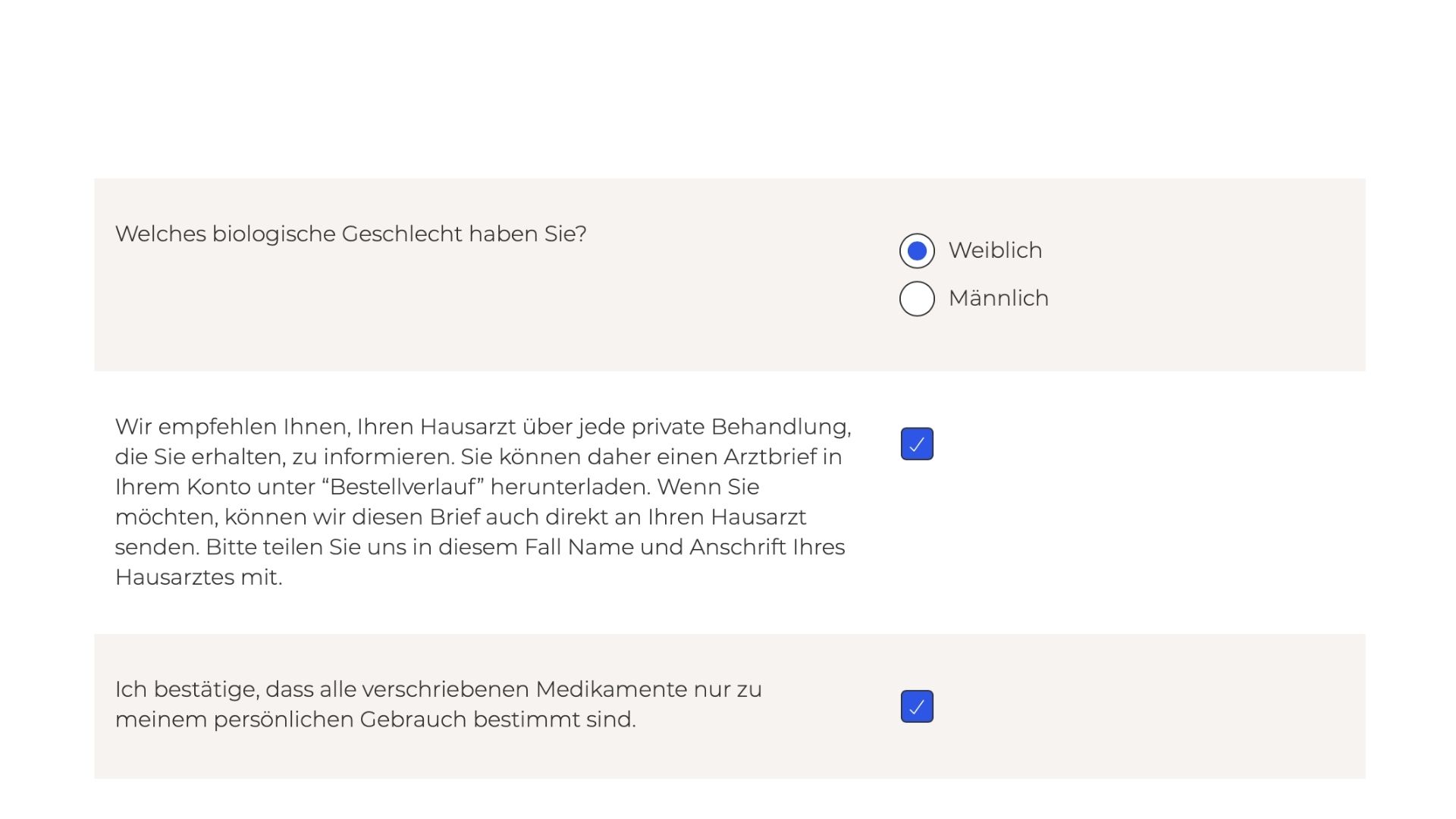Click the blue dot inside the Weiblich option
Screen dimensions: 1456x819
(x=917, y=251)
